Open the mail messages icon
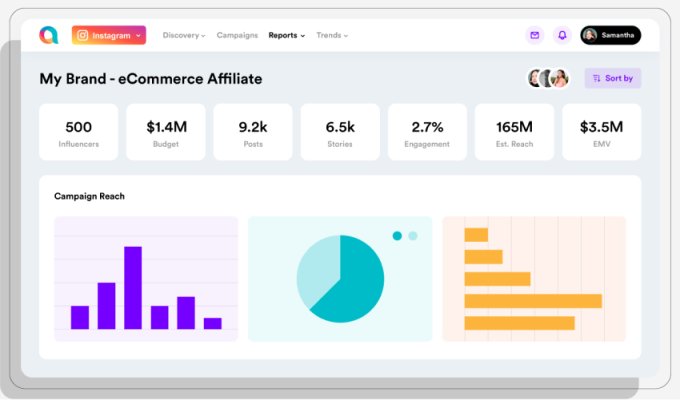 [x=534, y=35]
